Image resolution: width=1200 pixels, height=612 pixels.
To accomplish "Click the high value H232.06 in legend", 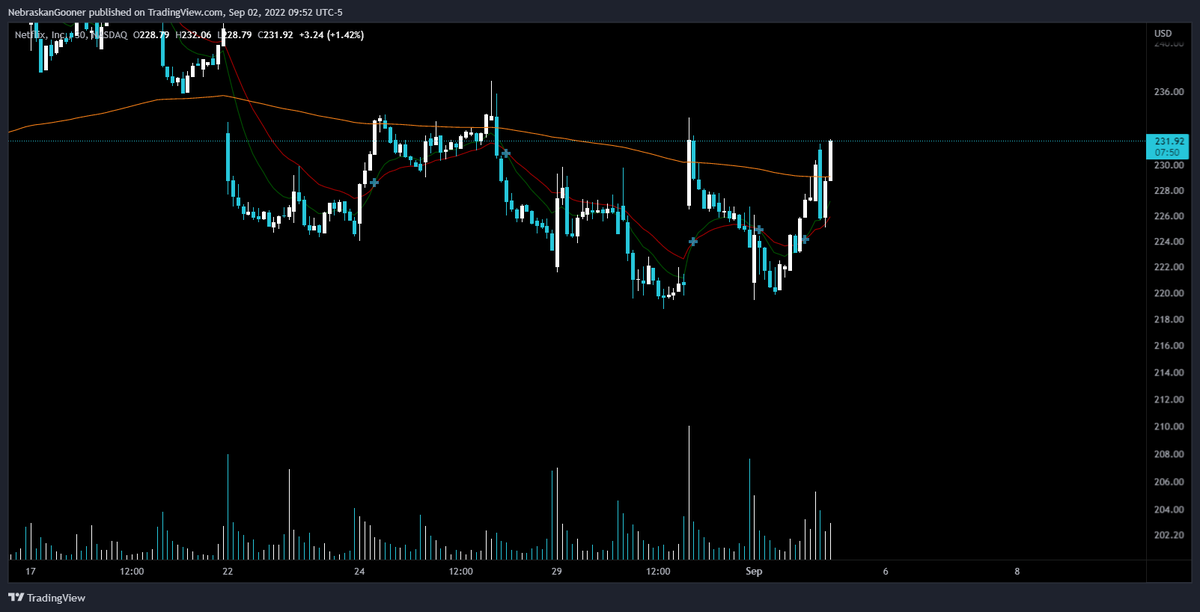I will pyautogui.click(x=192, y=35).
